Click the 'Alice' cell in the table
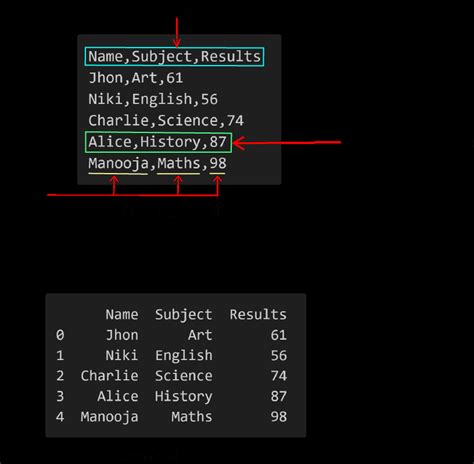Viewport: 474px width, 464px height. pyautogui.click(x=118, y=396)
